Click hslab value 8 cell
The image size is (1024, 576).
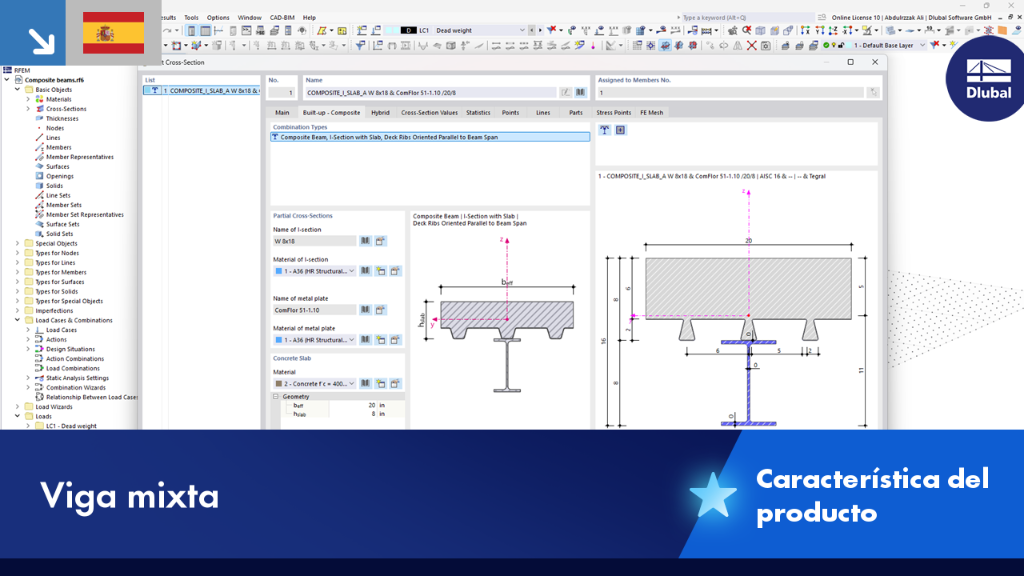(x=353, y=414)
